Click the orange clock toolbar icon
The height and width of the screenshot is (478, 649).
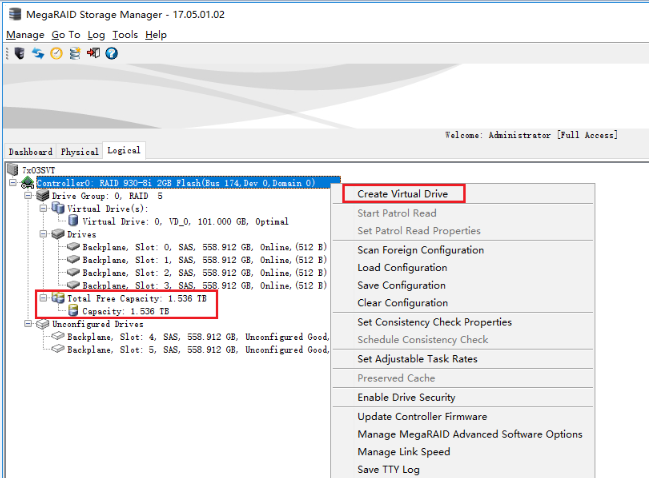pos(56,54)
